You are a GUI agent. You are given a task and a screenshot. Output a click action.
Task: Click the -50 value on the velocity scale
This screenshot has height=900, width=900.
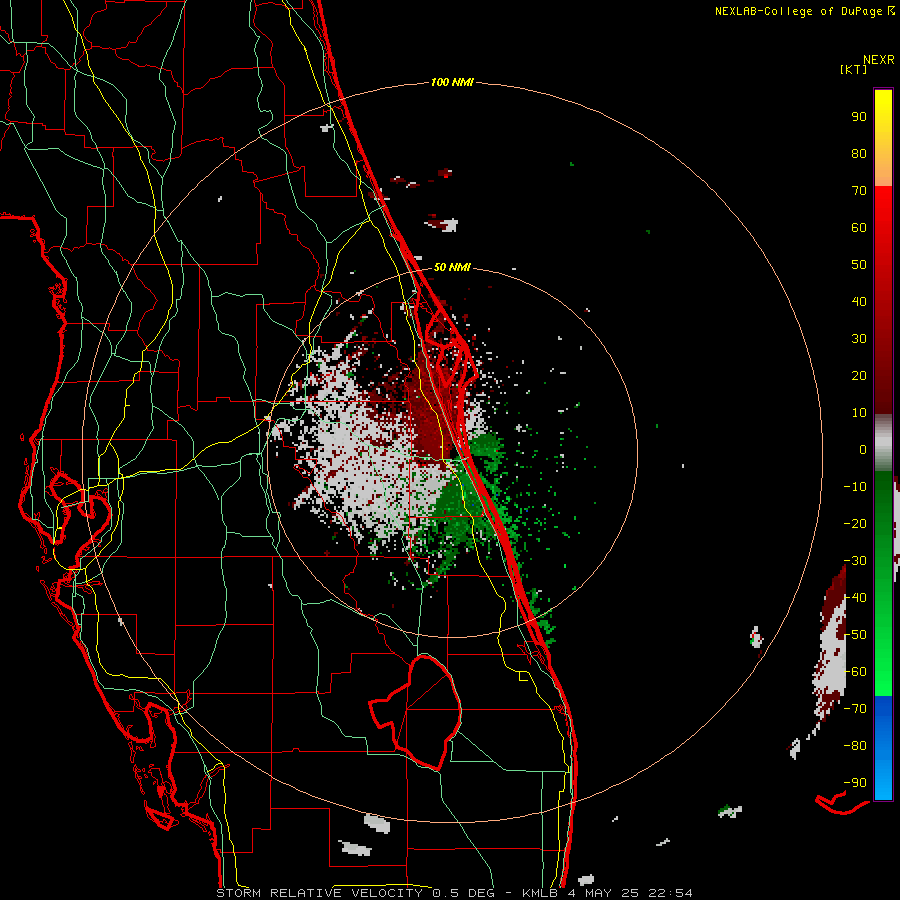[x=855, y=635]
